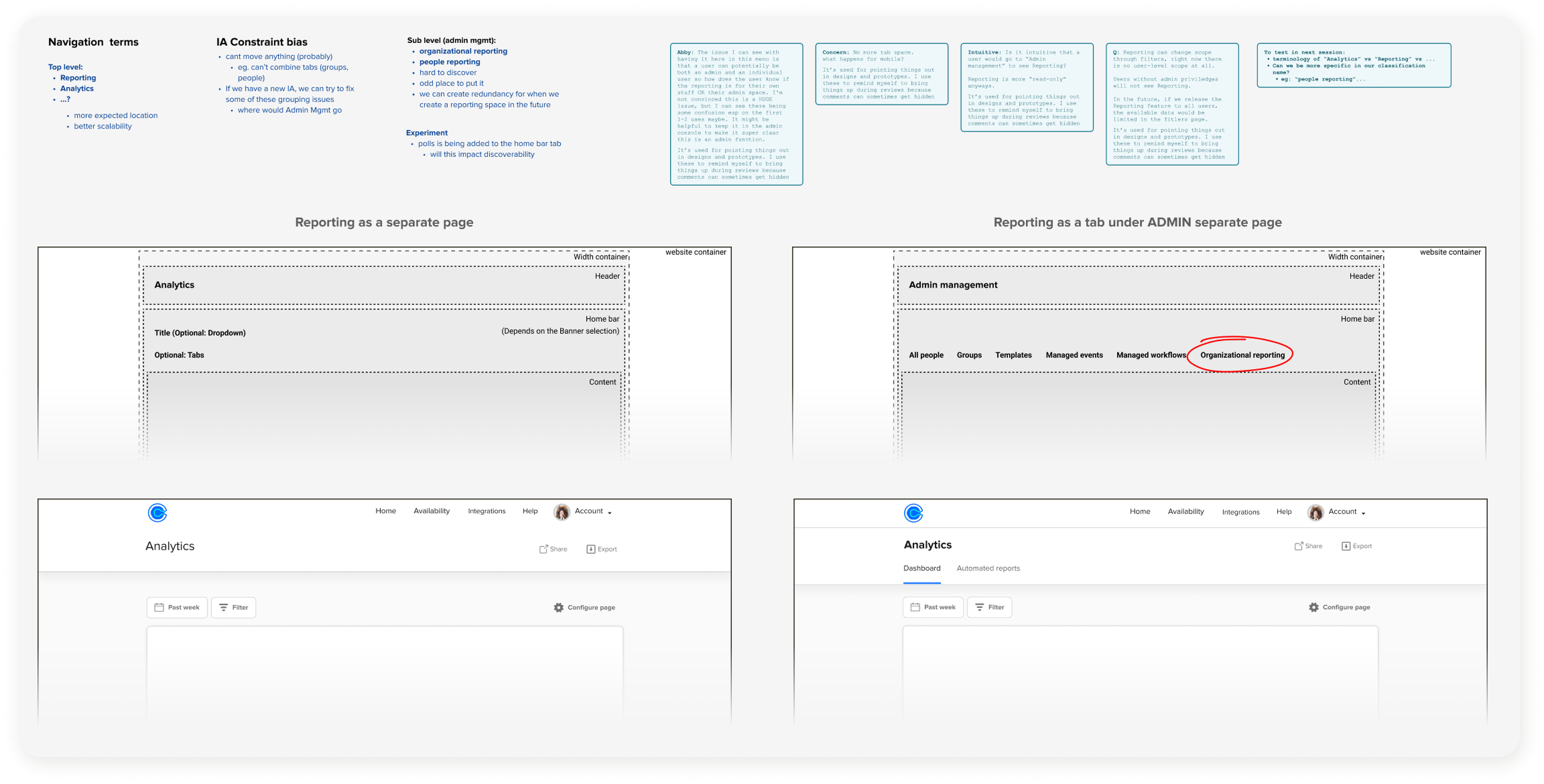Select the Concern note card

(882, 74)
